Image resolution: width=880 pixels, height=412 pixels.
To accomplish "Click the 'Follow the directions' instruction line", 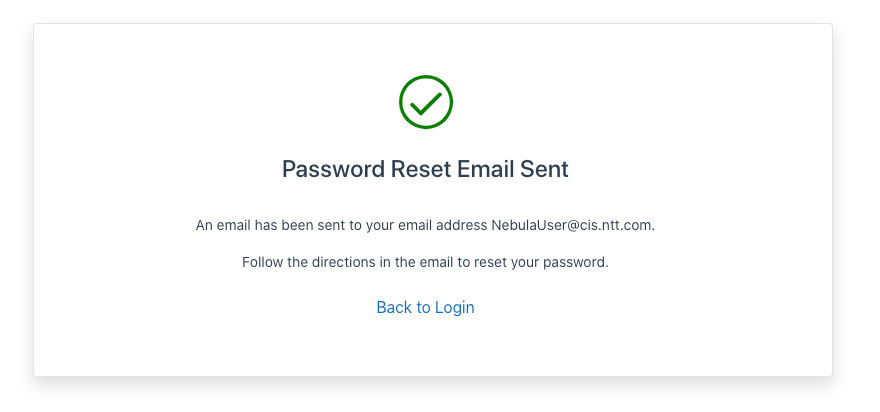I will (425, 262).
